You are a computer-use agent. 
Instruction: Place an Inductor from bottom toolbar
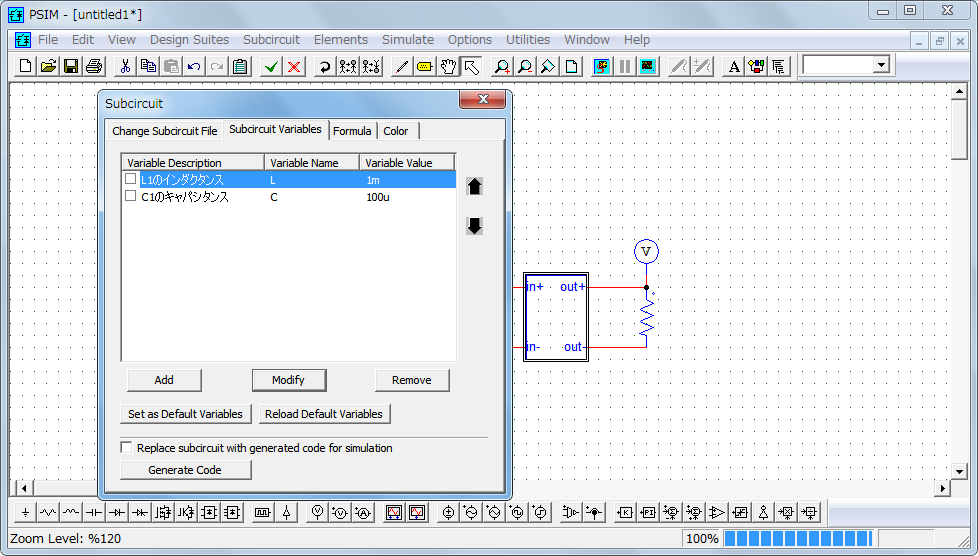pos(71,513)
